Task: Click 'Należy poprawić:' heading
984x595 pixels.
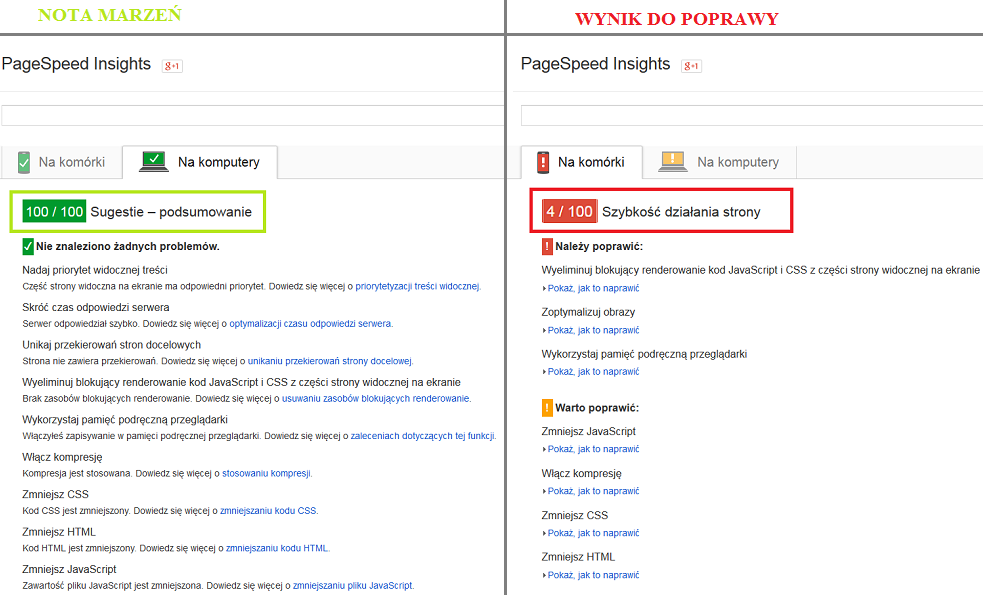Action: (x=599, y=247)
